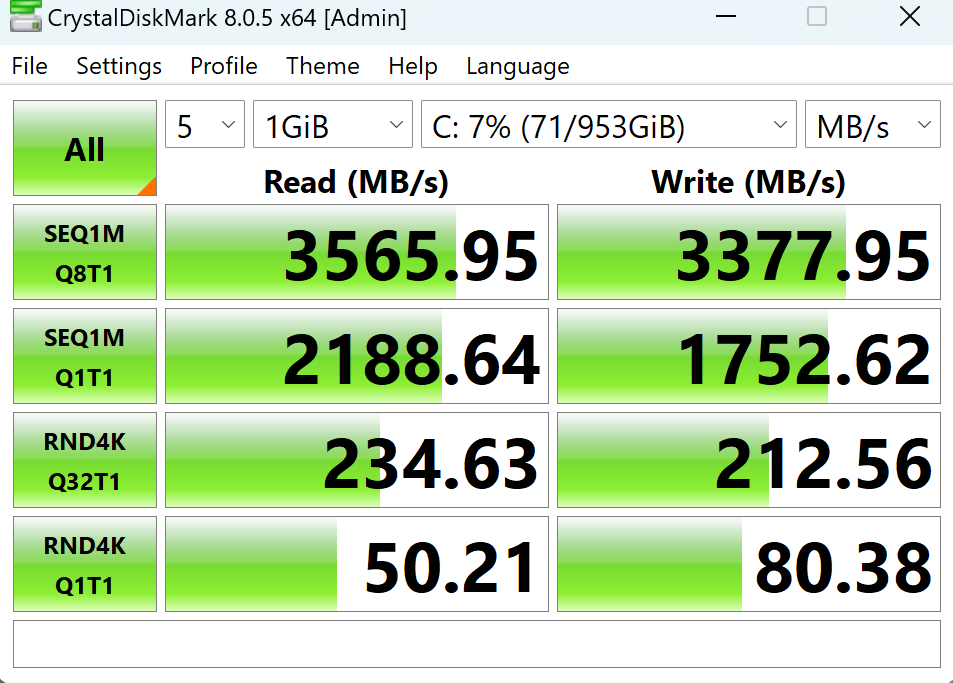Start the SEQ1M Q1T1 test
The image size is (953, 683).
84,356
